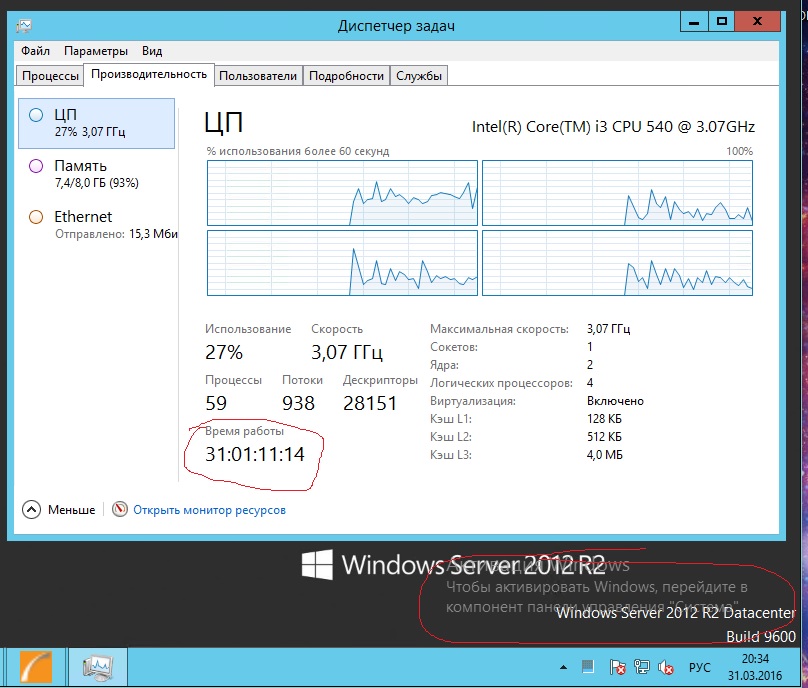This screenshot has width=808, height=688.
Task: Select the ЦП item in the sidebar
Action: (x=96, y=123)
